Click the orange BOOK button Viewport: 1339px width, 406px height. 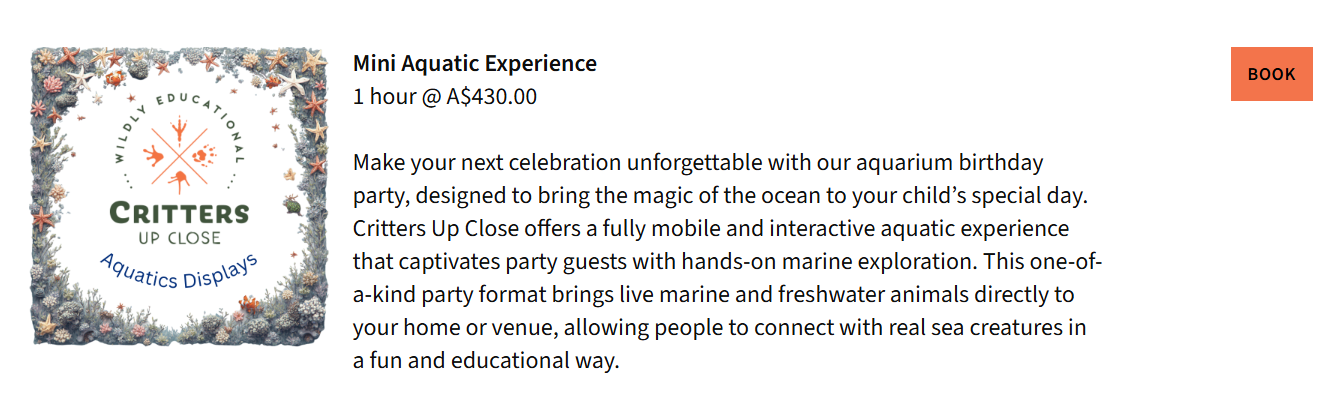pyautogui.click(x=1271, y=74)
